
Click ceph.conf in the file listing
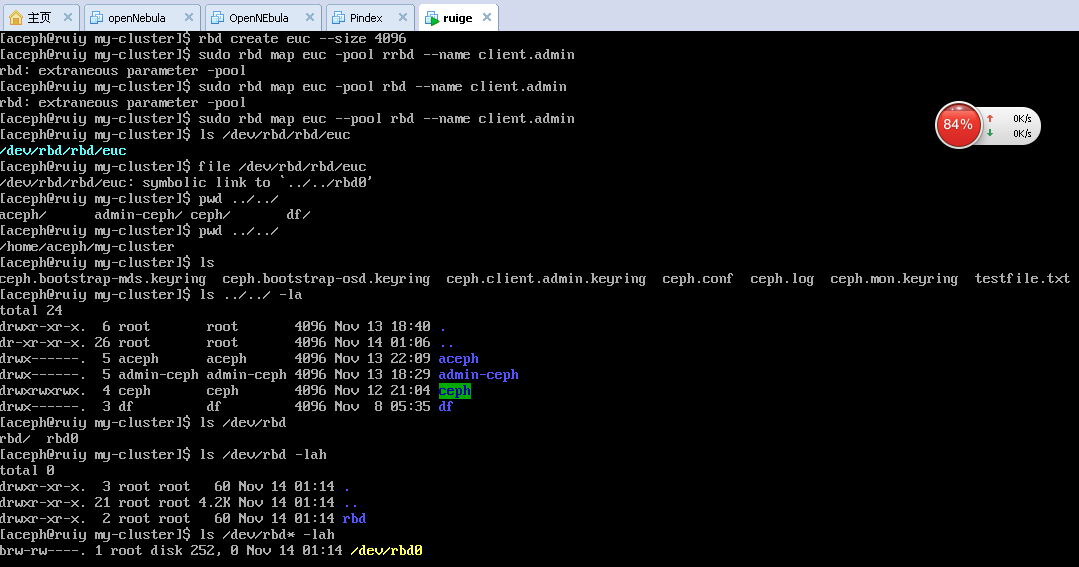point(697,279)
